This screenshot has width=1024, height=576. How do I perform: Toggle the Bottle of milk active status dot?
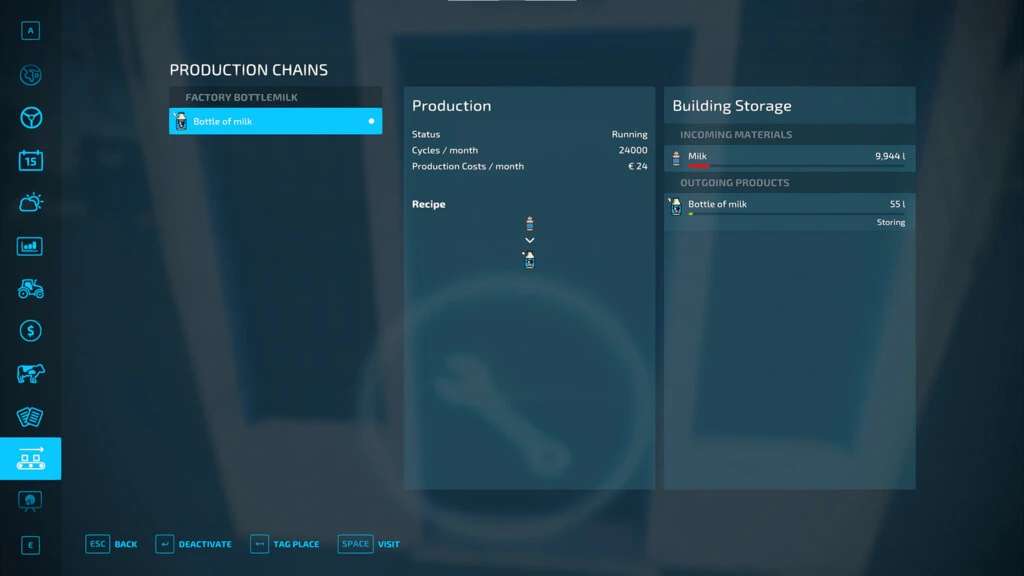(x=371, y=121)
